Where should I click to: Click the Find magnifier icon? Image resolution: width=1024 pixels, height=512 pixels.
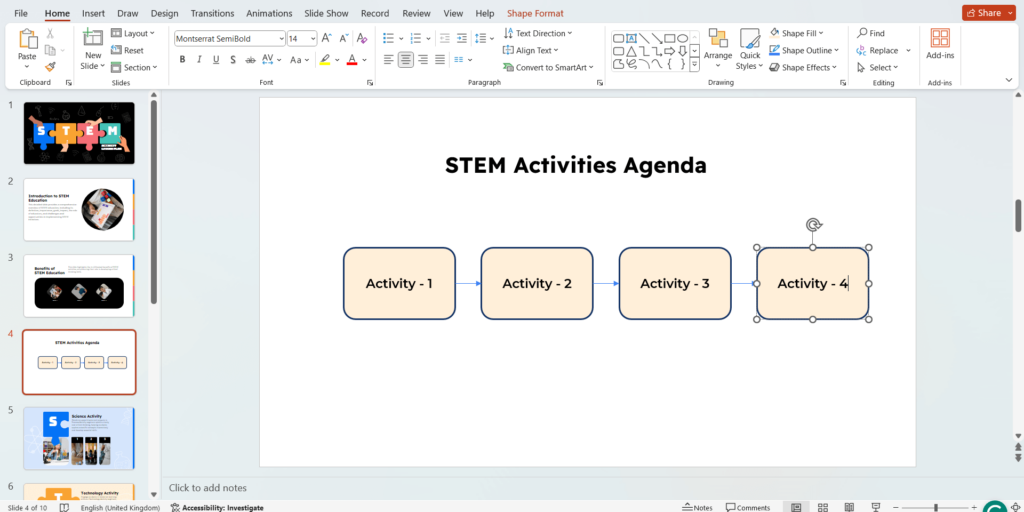862,33
